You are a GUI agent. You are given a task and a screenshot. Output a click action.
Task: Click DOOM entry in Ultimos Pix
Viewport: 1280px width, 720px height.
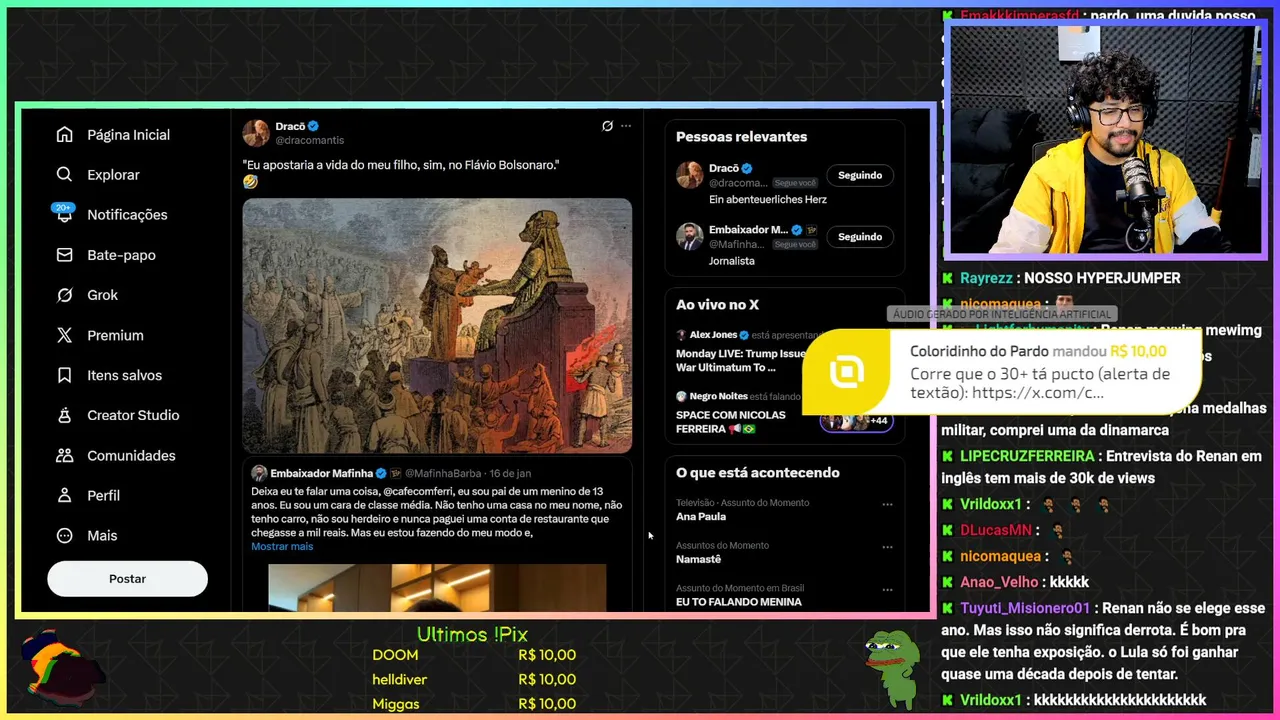[x=474, y=655]
